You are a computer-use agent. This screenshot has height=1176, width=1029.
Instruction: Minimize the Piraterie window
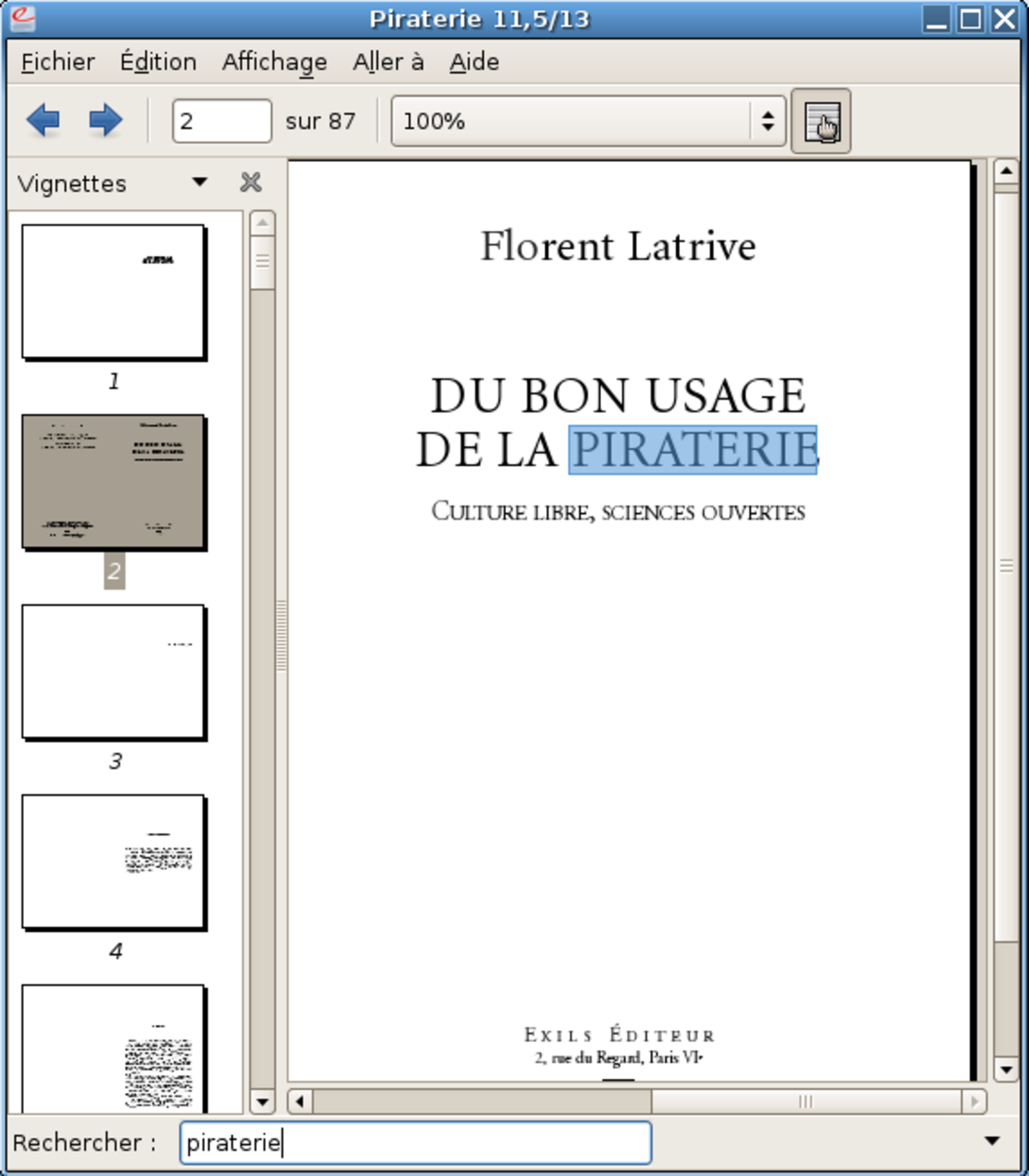[x=937, y=19]
